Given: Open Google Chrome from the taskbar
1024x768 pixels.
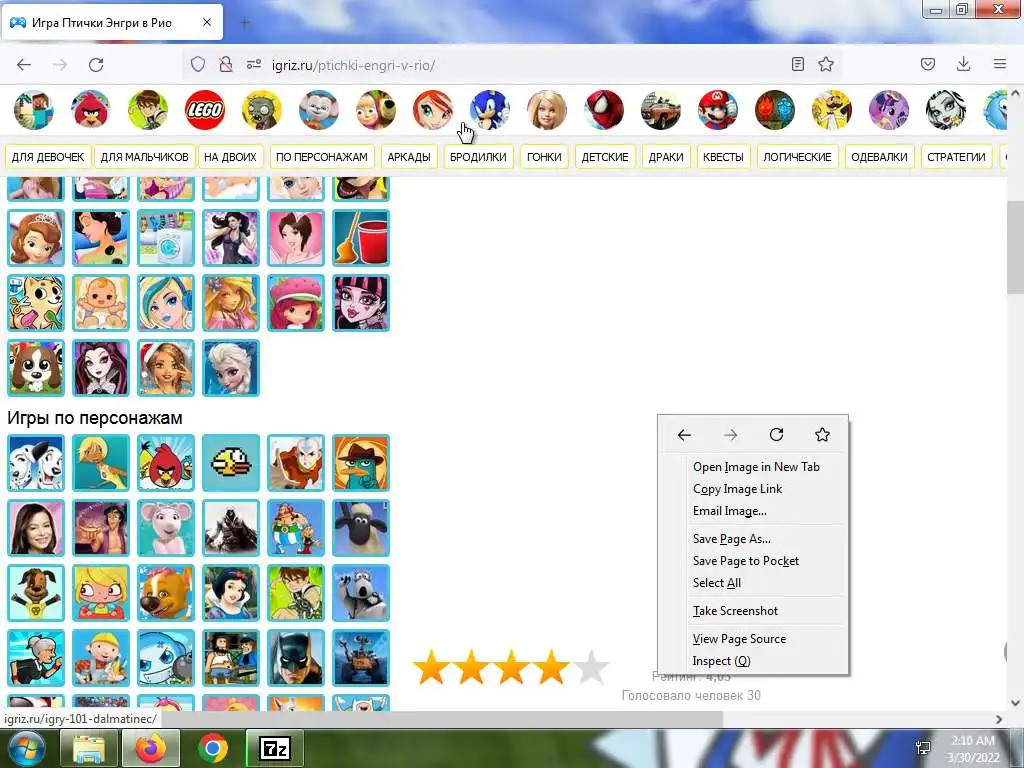Looking at the screenshot, I should tap(213, 748).
